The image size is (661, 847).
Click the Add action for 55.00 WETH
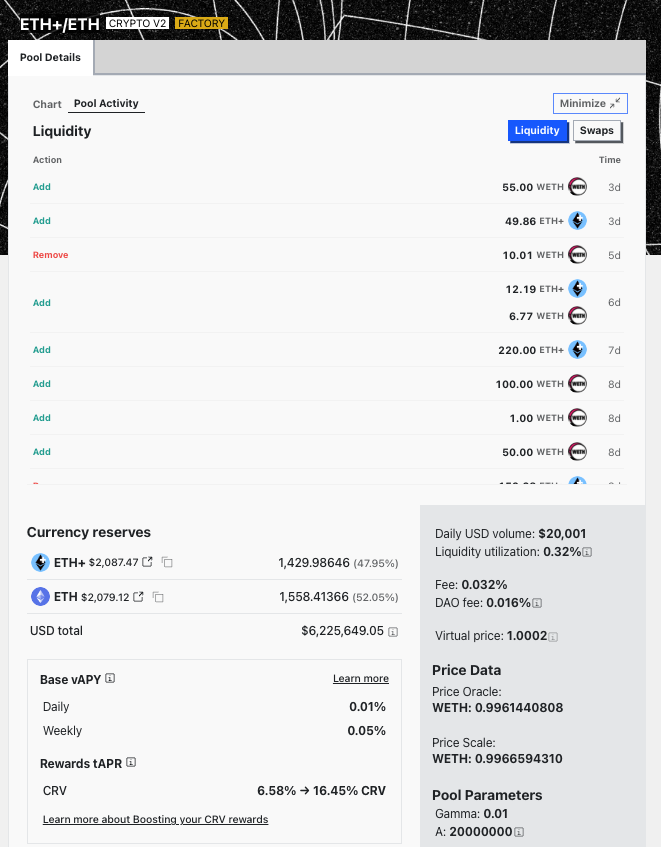42,187
